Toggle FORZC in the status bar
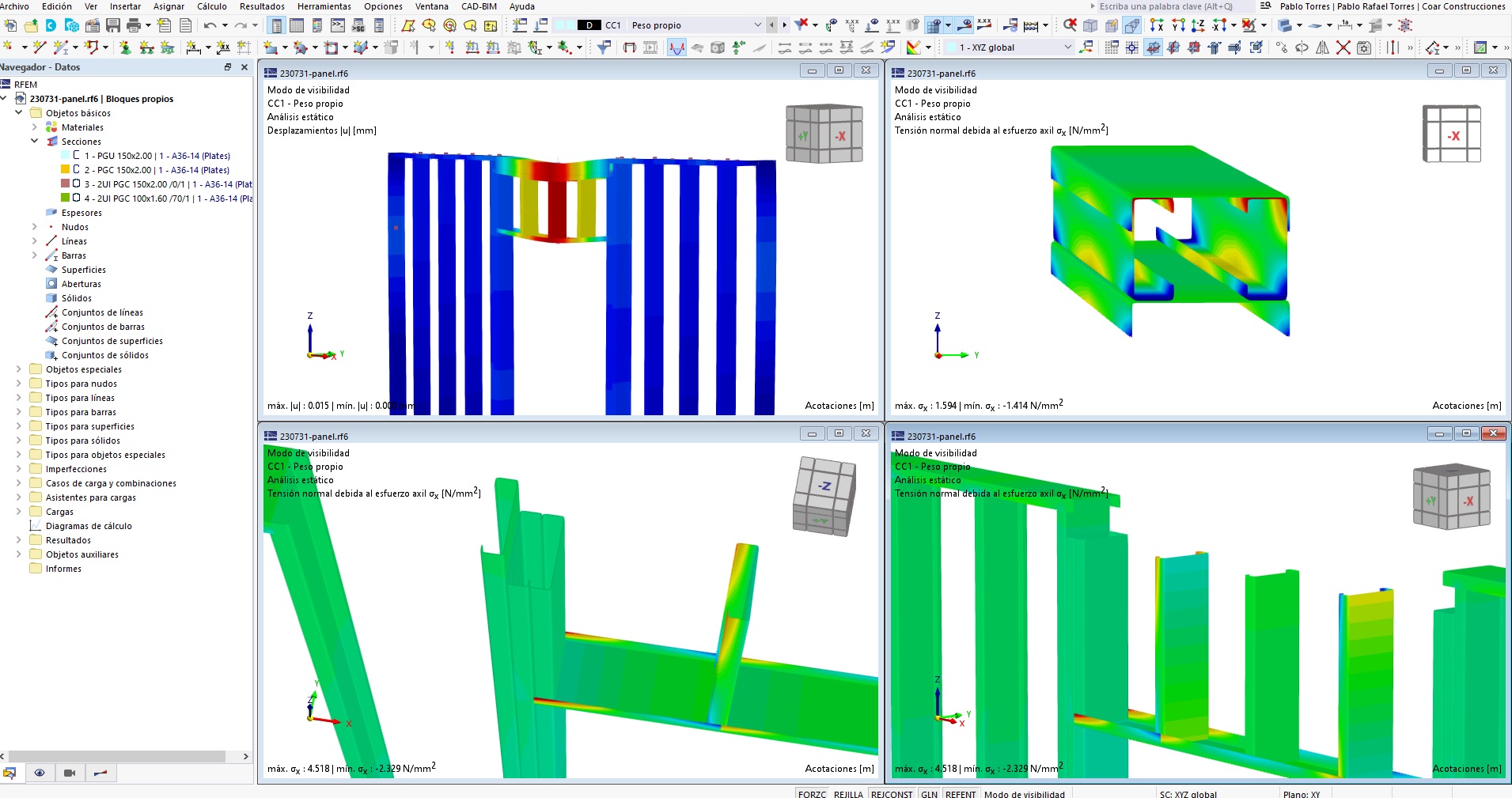This screenshot has height=798, width=1512. 812,793
